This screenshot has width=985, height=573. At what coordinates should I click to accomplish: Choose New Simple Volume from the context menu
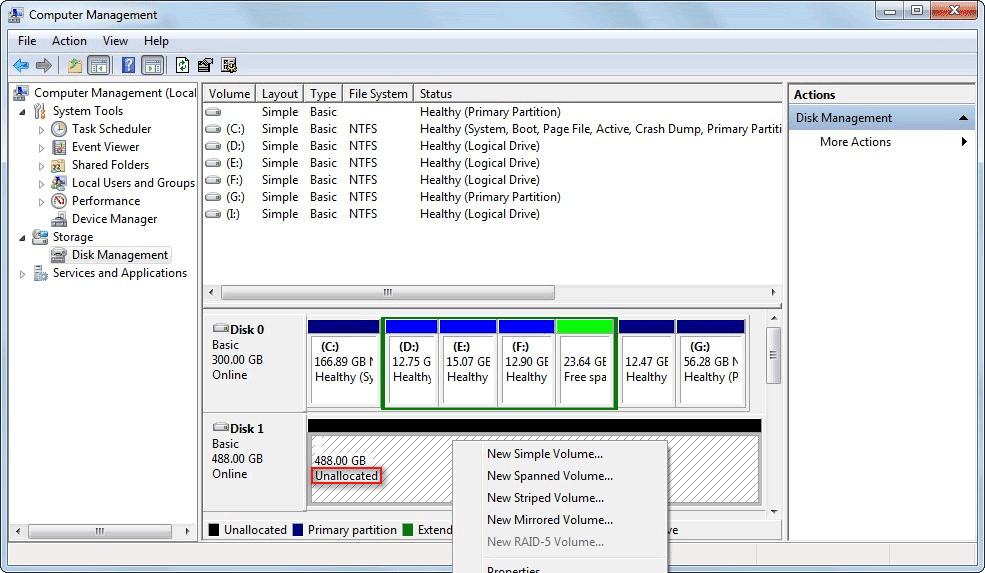click(544, 454)
